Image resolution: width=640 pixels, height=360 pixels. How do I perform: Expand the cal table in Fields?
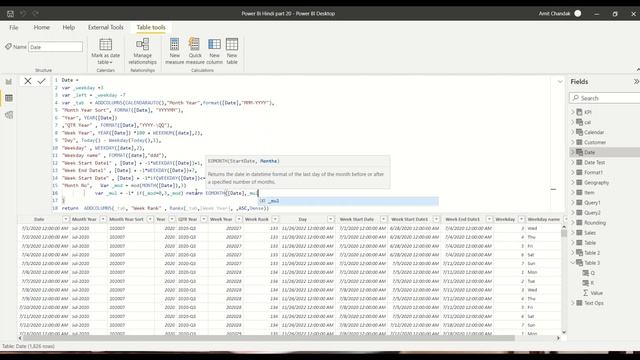point(573,122)
